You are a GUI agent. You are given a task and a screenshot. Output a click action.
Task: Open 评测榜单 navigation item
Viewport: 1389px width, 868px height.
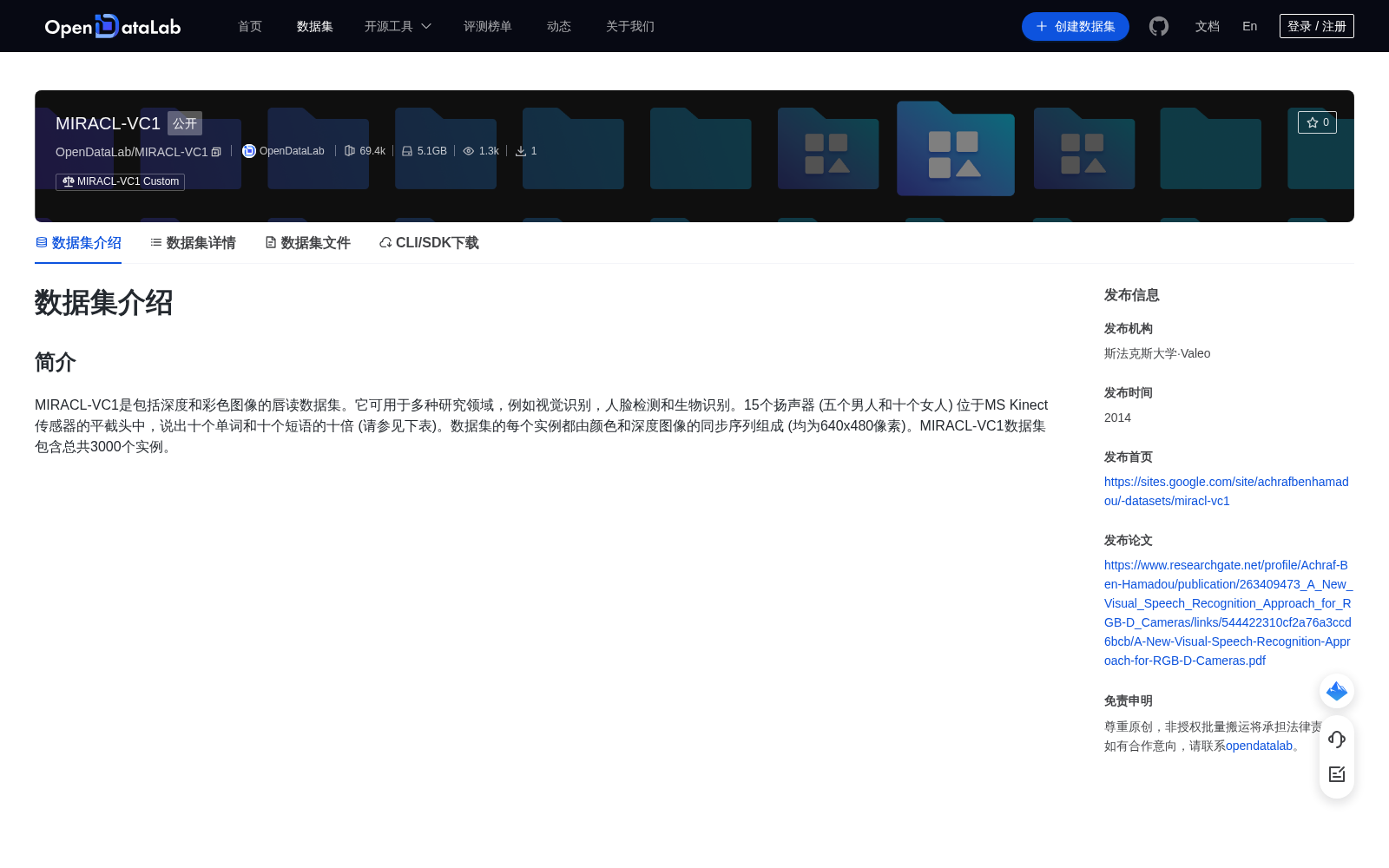[x=488, y=26]
